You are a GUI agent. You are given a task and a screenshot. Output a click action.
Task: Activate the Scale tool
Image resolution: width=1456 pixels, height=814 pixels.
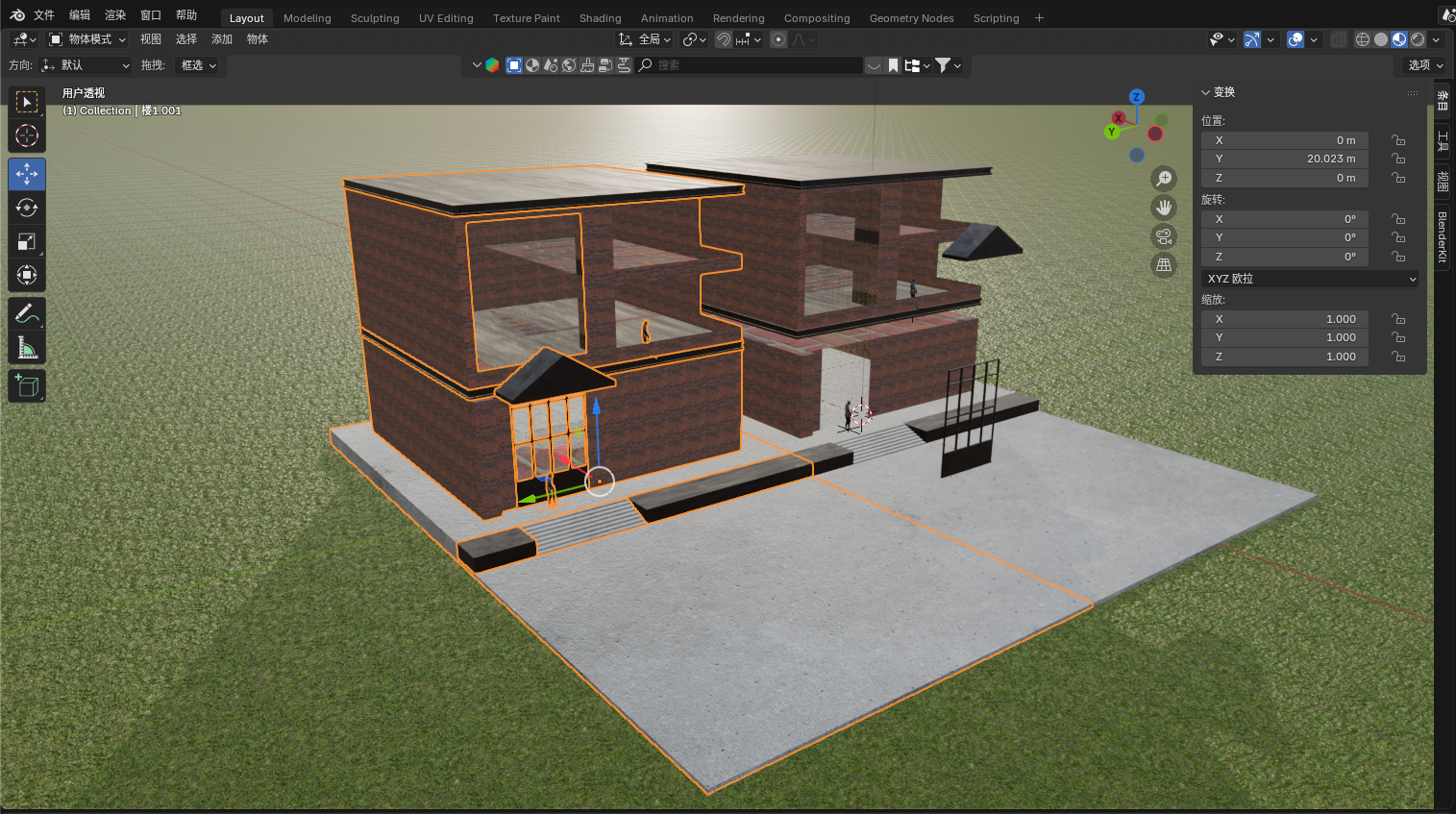pos(27,242)
